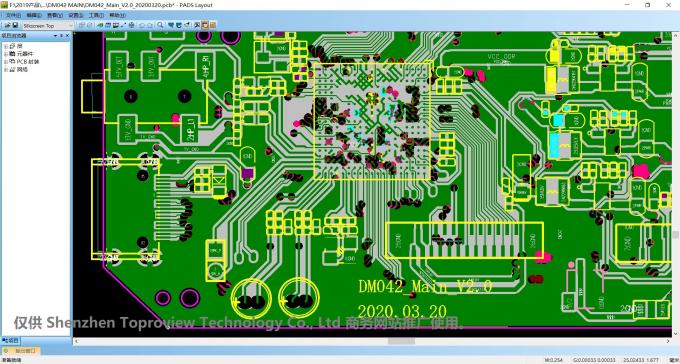Image resolution: width=680 pixels, height=364 pixels.
Task: Expand the 元器件 (Components) tree node
Action: click(x=6, y=54)
